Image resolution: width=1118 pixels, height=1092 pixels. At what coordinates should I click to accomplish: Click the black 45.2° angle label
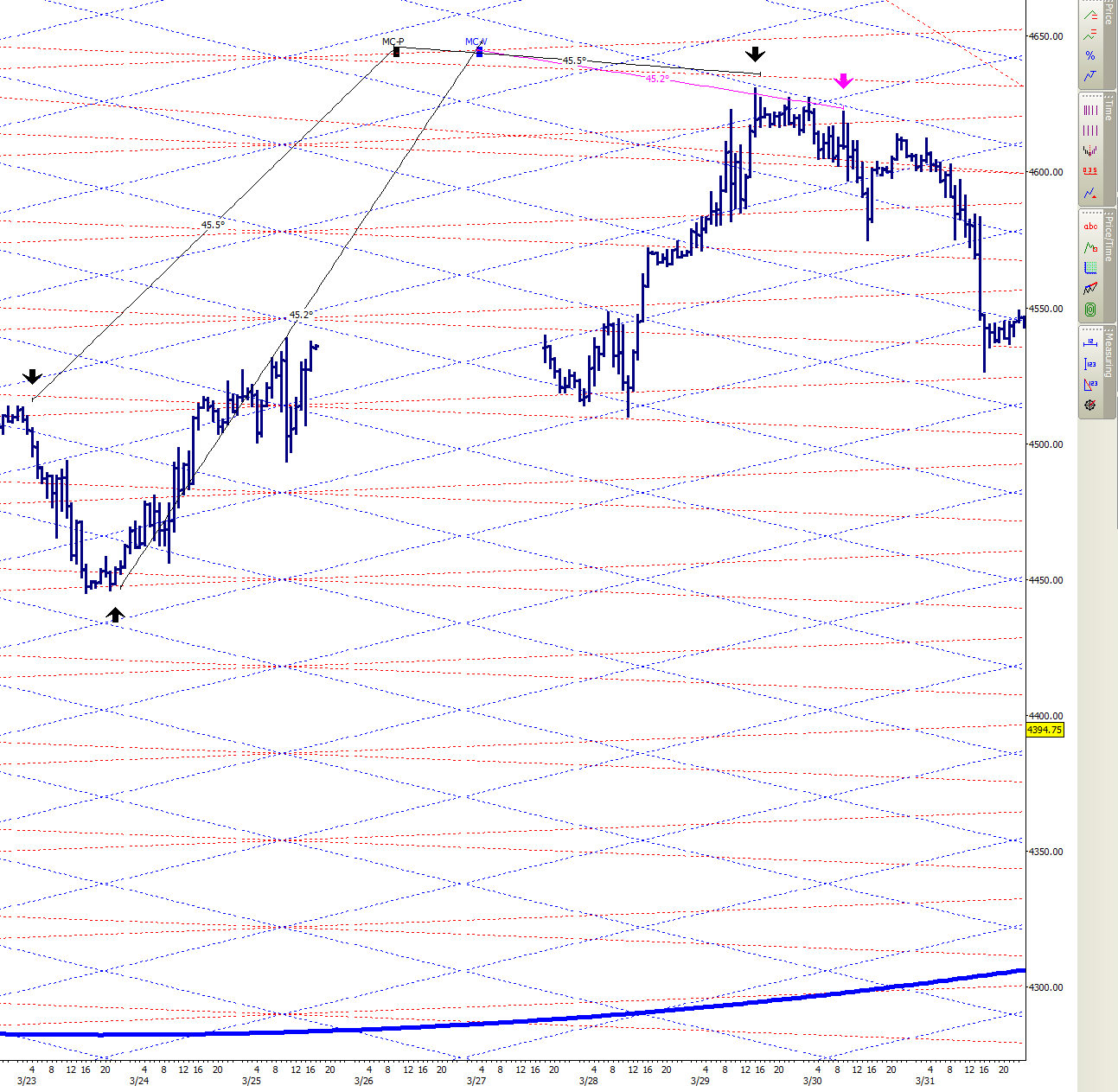click(x=301, y=315)
